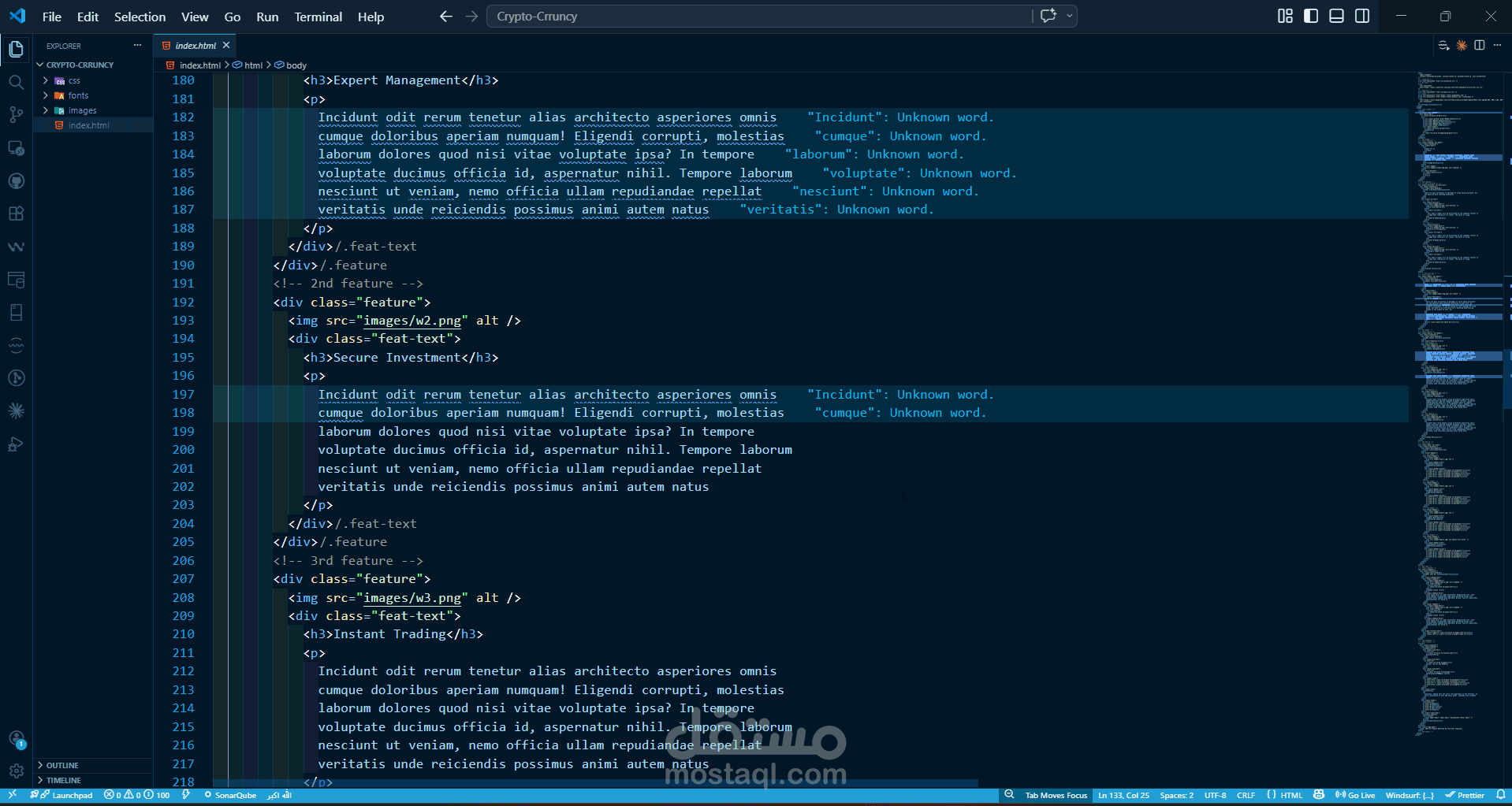The image size is (1512, 806).
Task: Open the Run menu
Action: pyautogui.click(x=267, y=17)
